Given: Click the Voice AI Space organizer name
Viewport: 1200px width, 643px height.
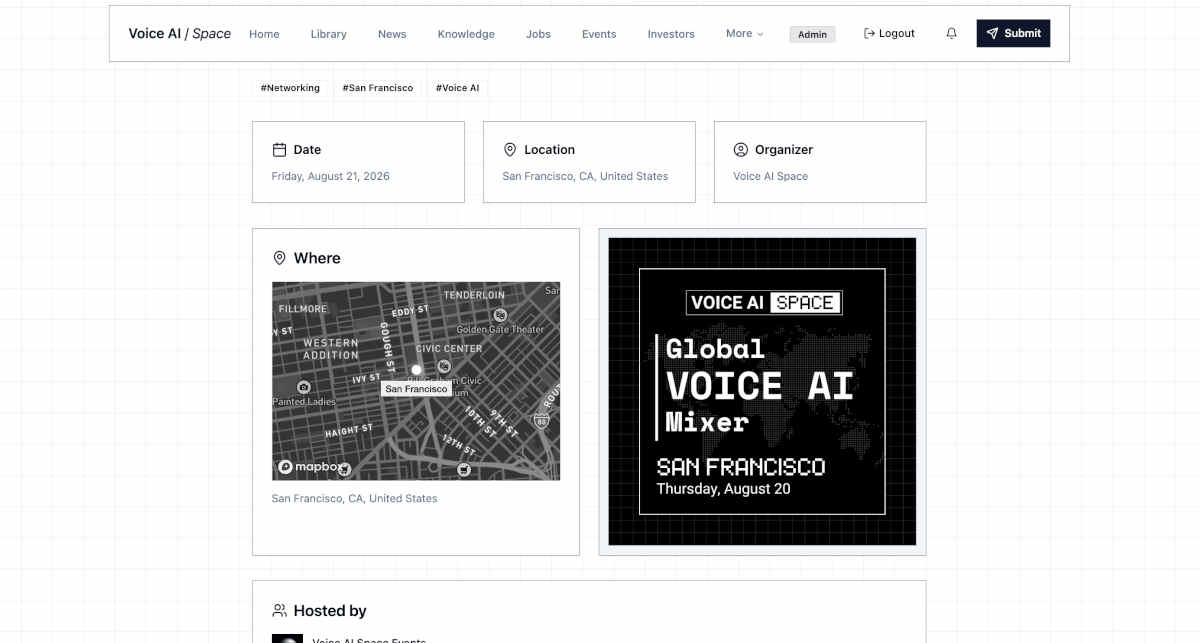Looking at the screenshot, I should pos(771,176).
